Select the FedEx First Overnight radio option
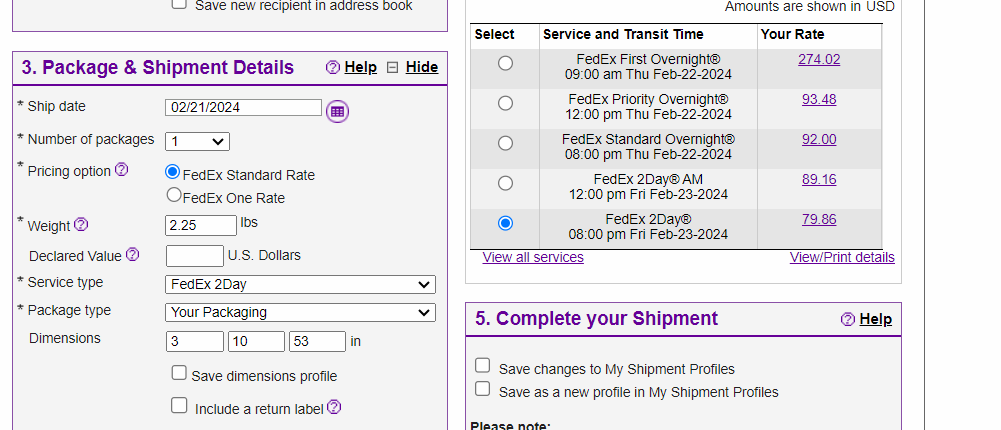This screenshot has width=1001, height=430. [505, 63]
